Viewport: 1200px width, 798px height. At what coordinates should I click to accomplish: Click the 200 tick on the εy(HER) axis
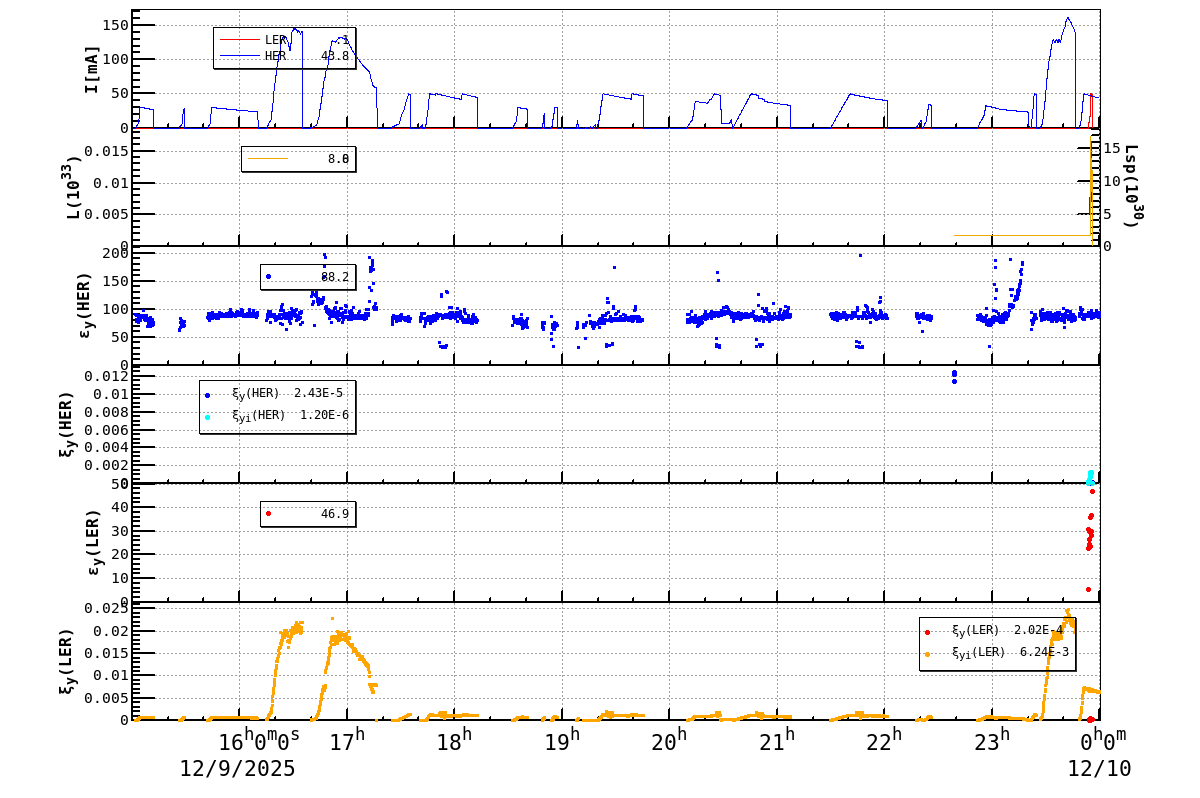117,253
